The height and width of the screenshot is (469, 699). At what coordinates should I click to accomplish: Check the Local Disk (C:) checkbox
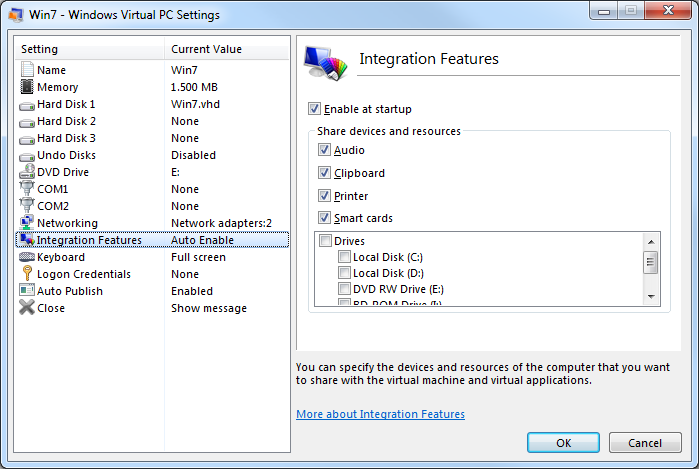(344, 257)
